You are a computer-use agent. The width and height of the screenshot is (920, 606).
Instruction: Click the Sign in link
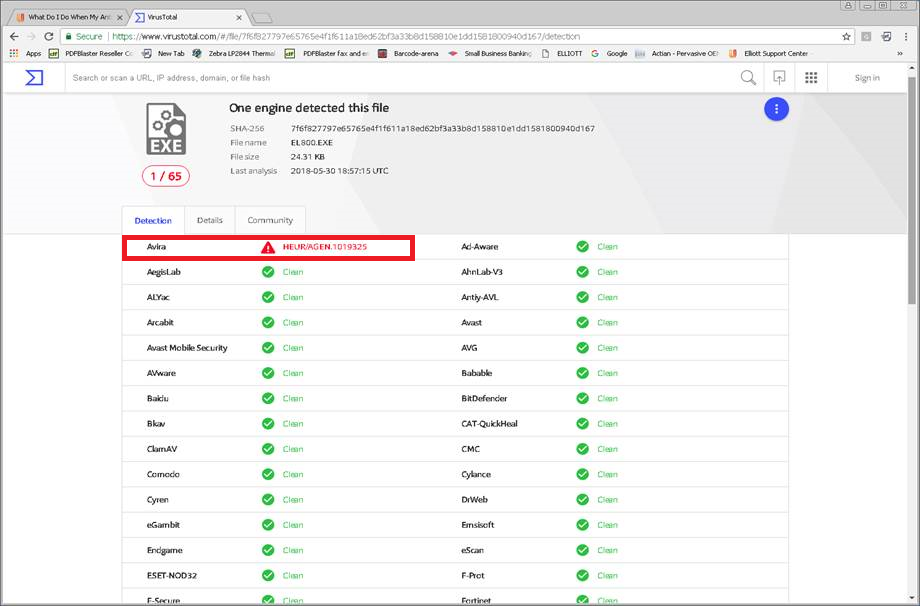[867, 77]
